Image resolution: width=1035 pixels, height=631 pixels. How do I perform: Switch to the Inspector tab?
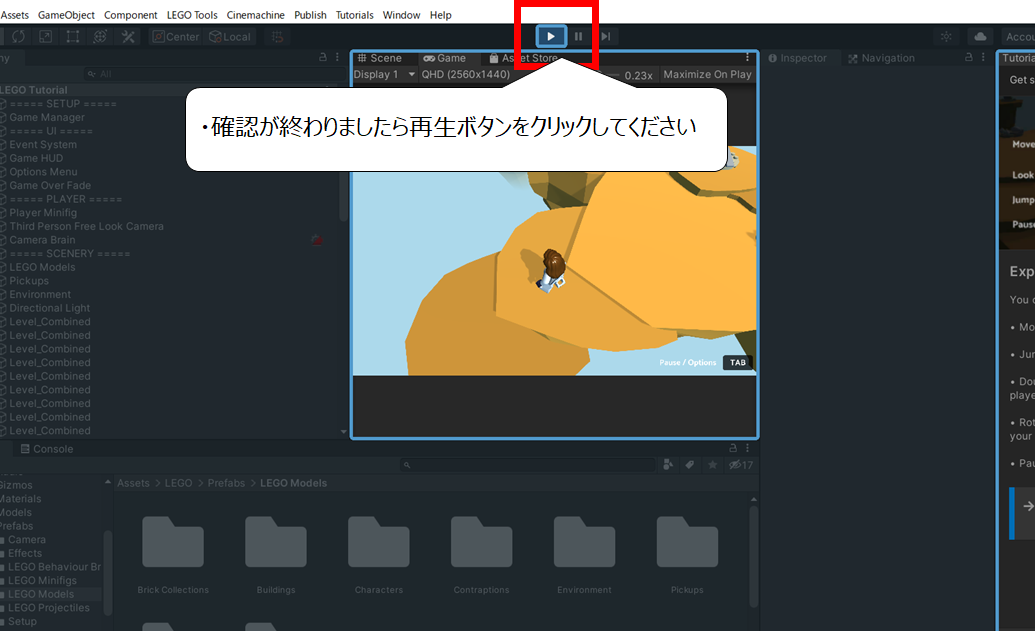click(797, 58)
